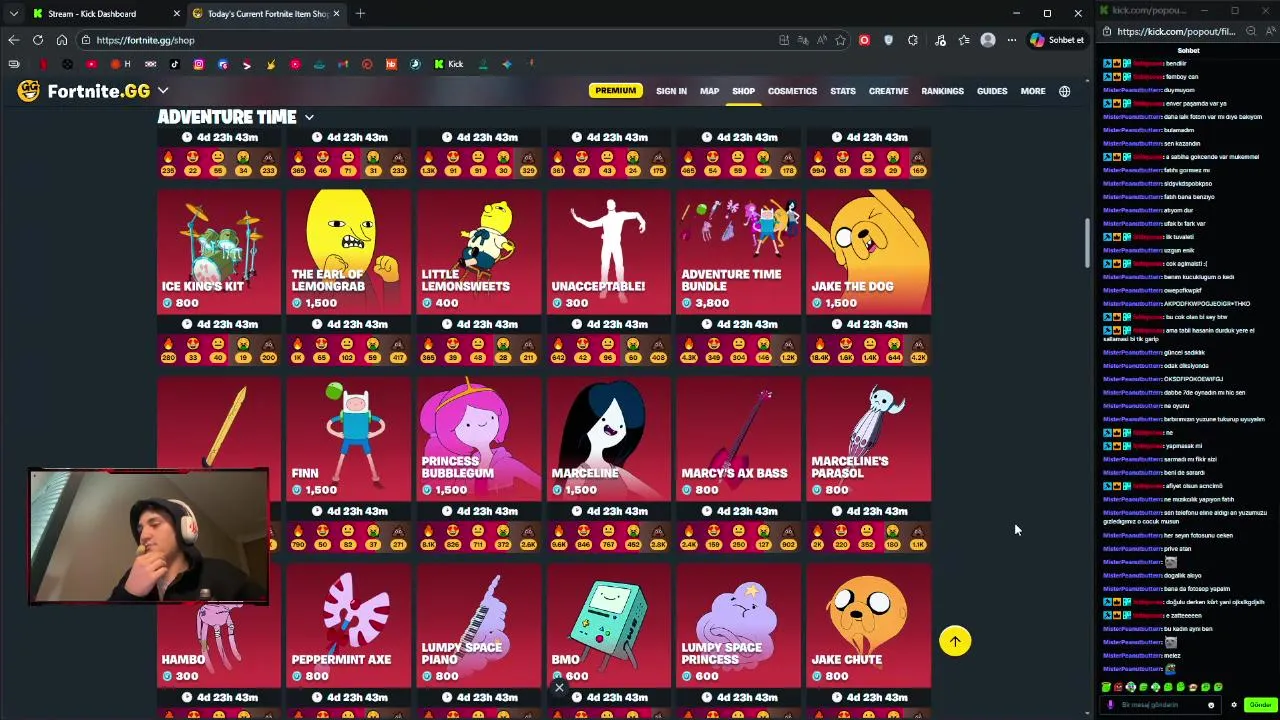
Task: Click zoom-out icon in Kick popout window
Action: (x=1252, y=32)
